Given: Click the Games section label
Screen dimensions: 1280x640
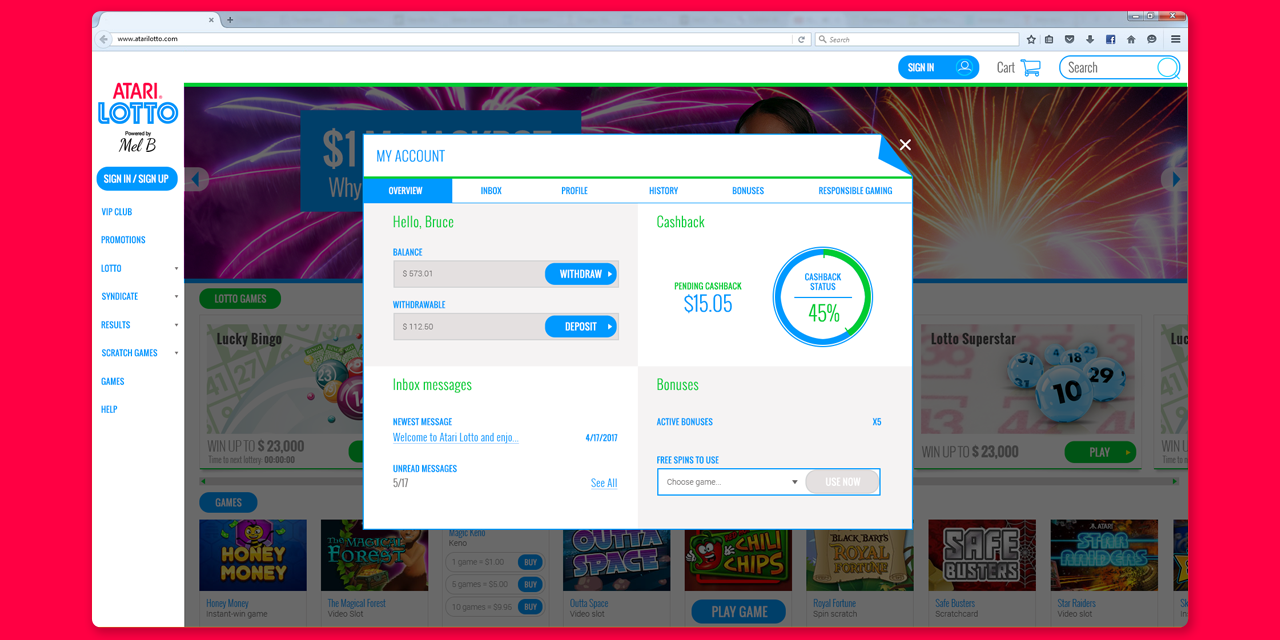Looking at the screenshot, I should click(228, 502).
